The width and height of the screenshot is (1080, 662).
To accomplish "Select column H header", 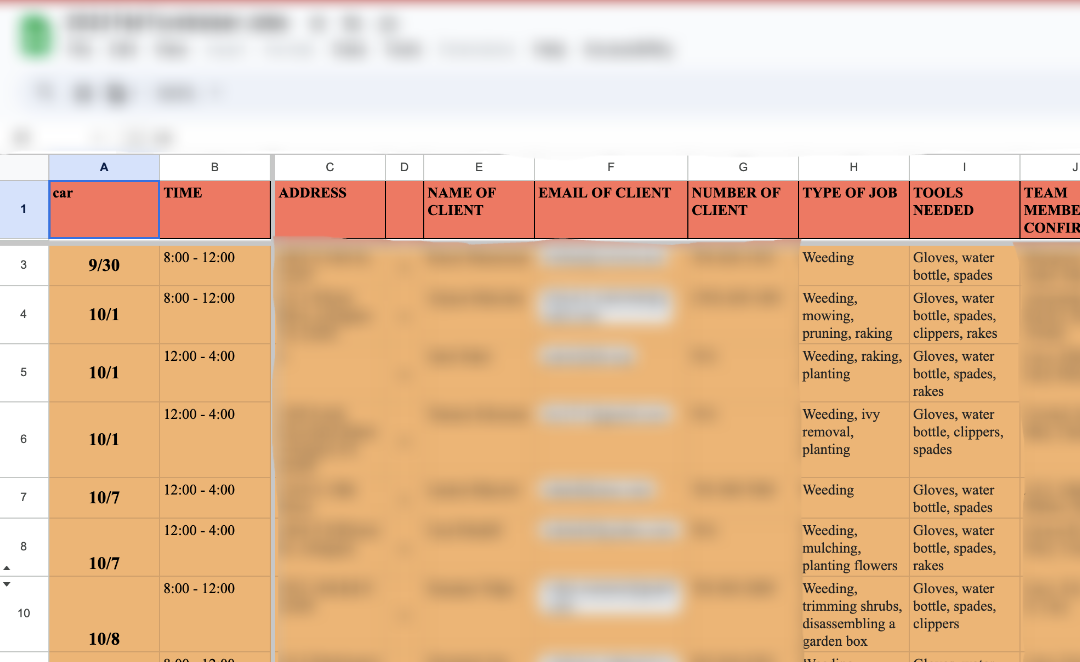I will coord(853,167).
